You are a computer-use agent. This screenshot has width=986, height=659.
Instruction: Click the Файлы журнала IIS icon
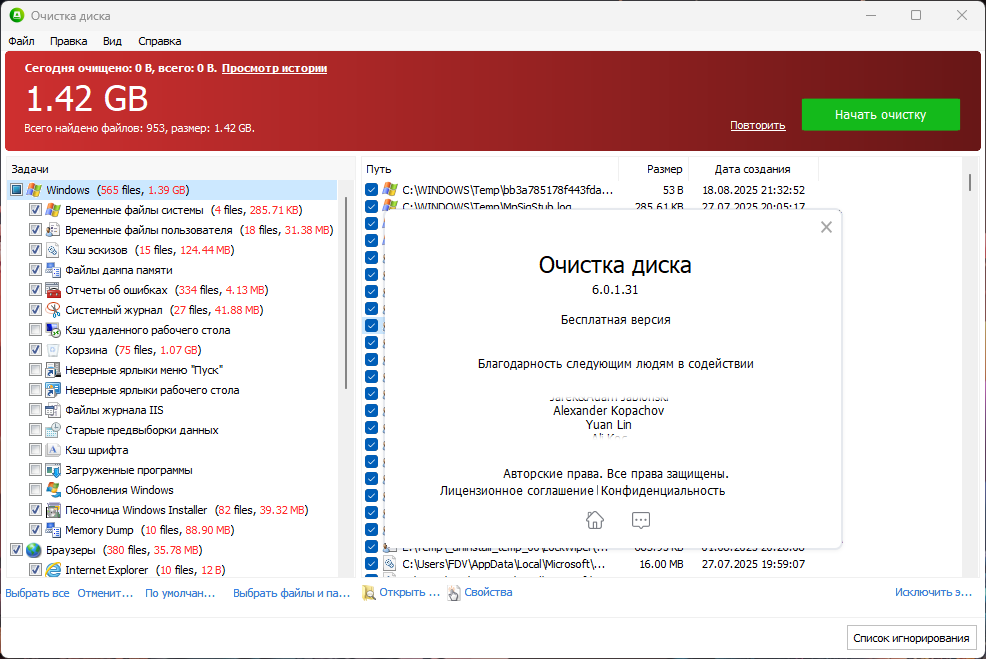click(x=53, y=410)
